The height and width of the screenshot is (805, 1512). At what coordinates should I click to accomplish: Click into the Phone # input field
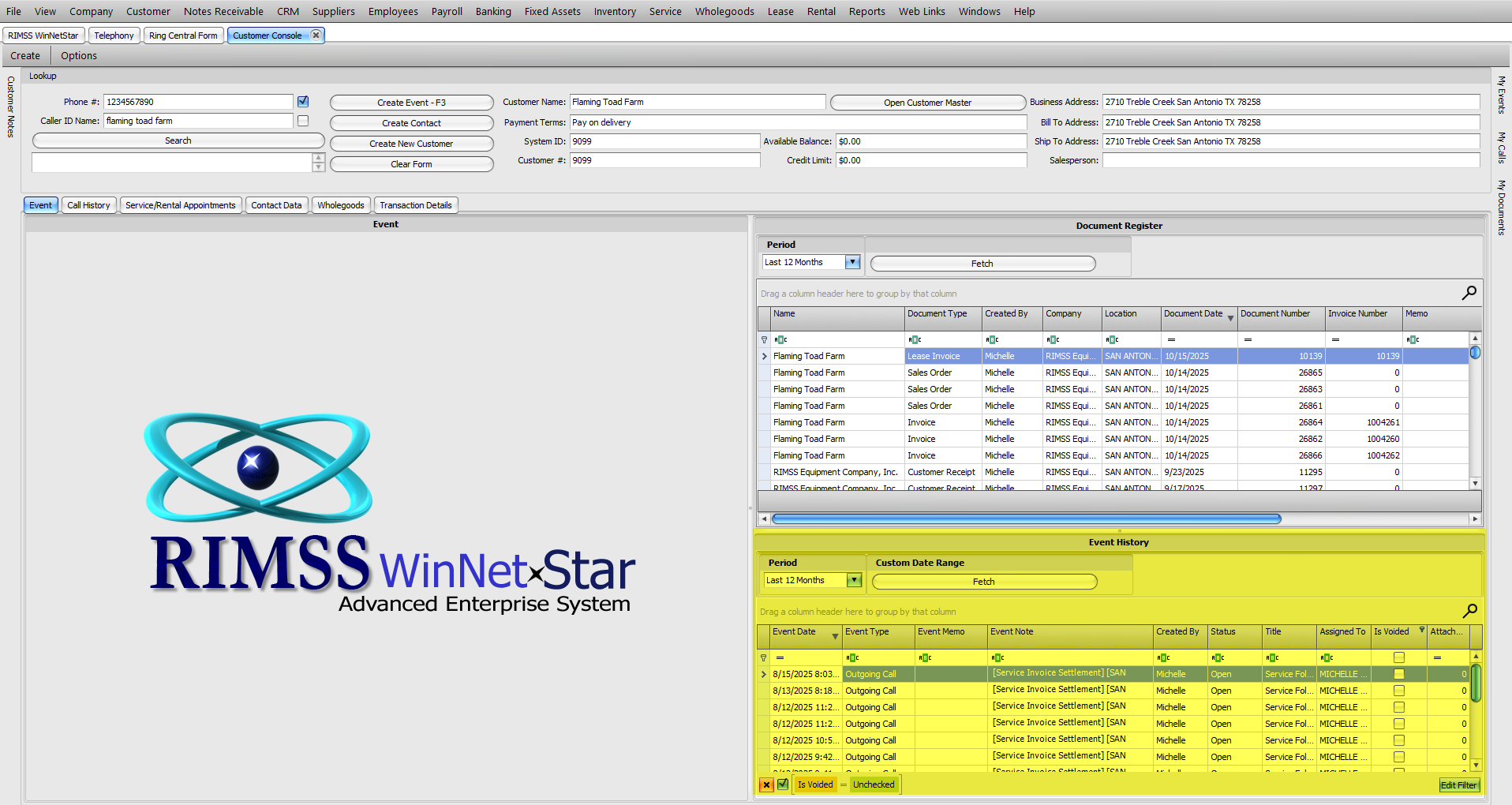198,102
